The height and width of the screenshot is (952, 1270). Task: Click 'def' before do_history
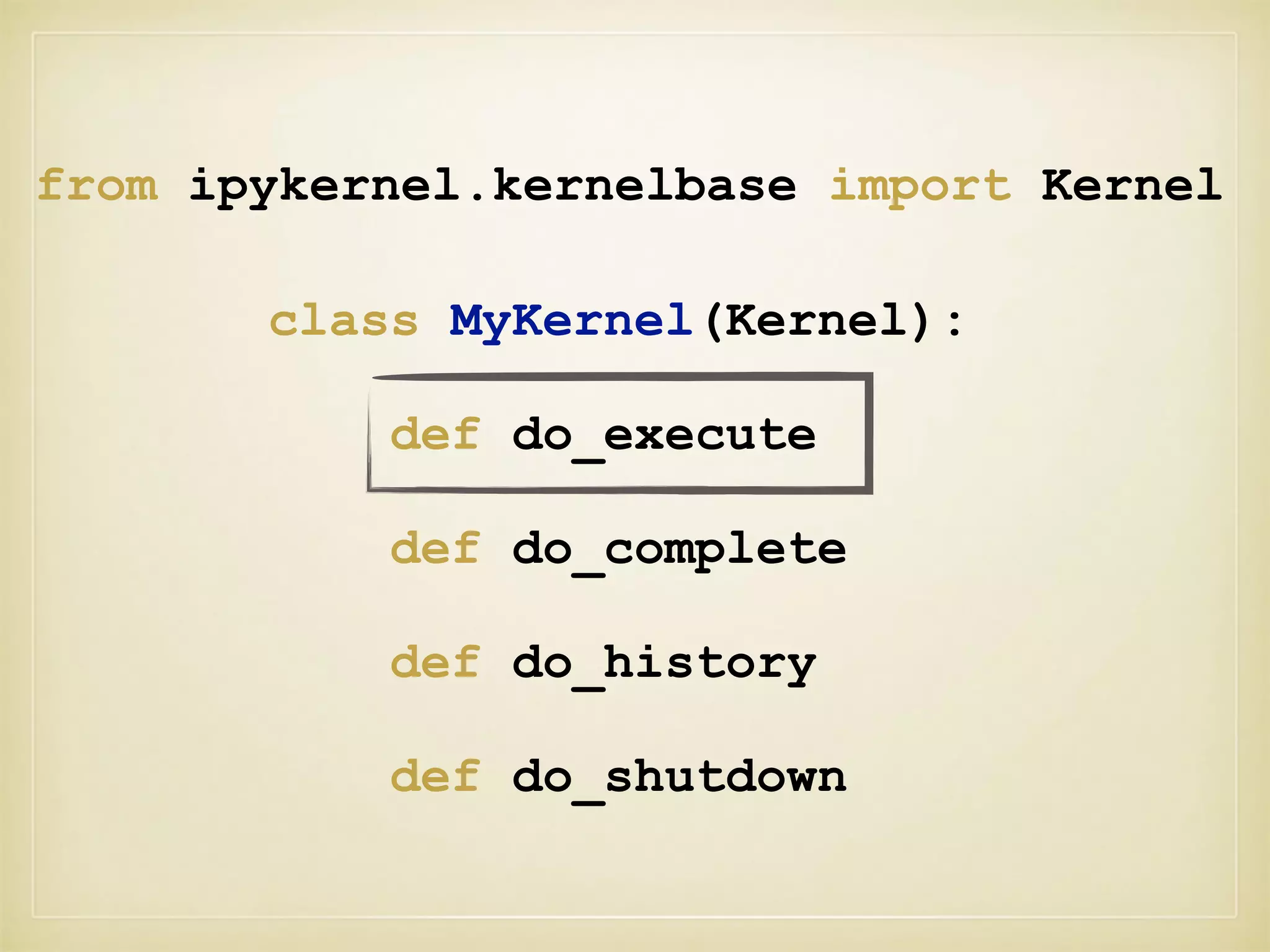tap(435, 661)
